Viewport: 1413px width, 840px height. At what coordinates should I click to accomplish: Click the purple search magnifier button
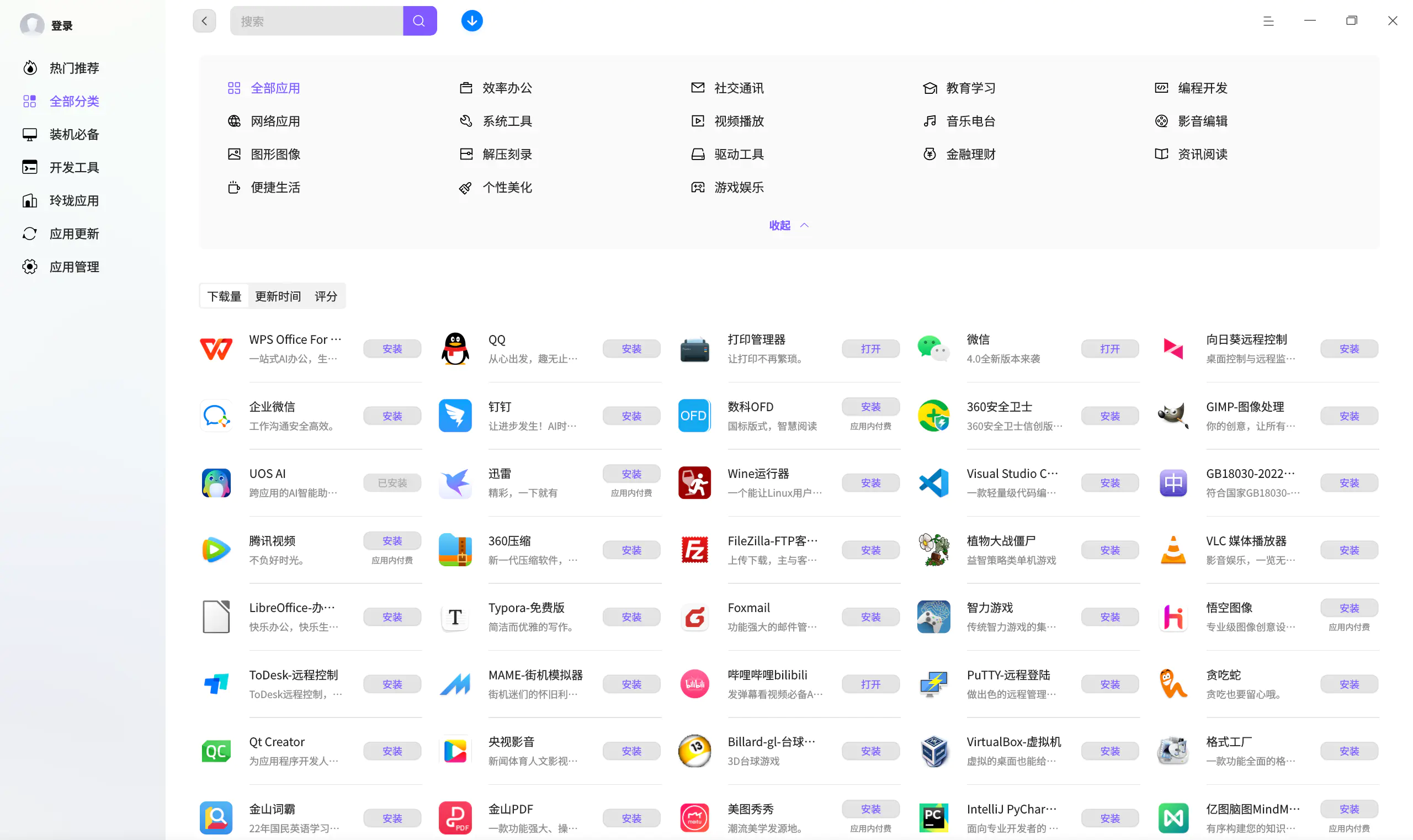click(x=419, y=21)
